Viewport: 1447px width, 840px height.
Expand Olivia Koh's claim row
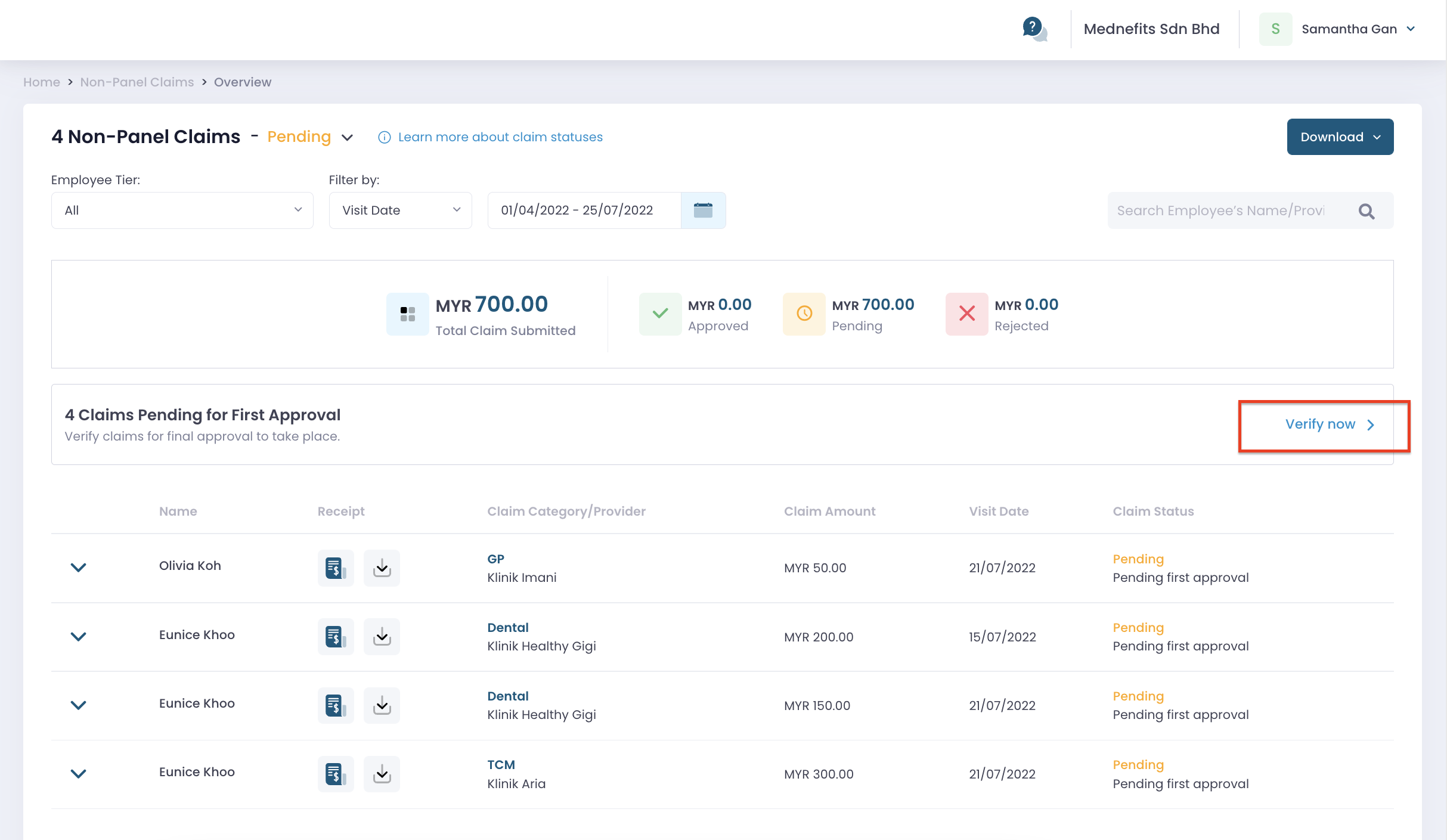(x=78, y=568)
